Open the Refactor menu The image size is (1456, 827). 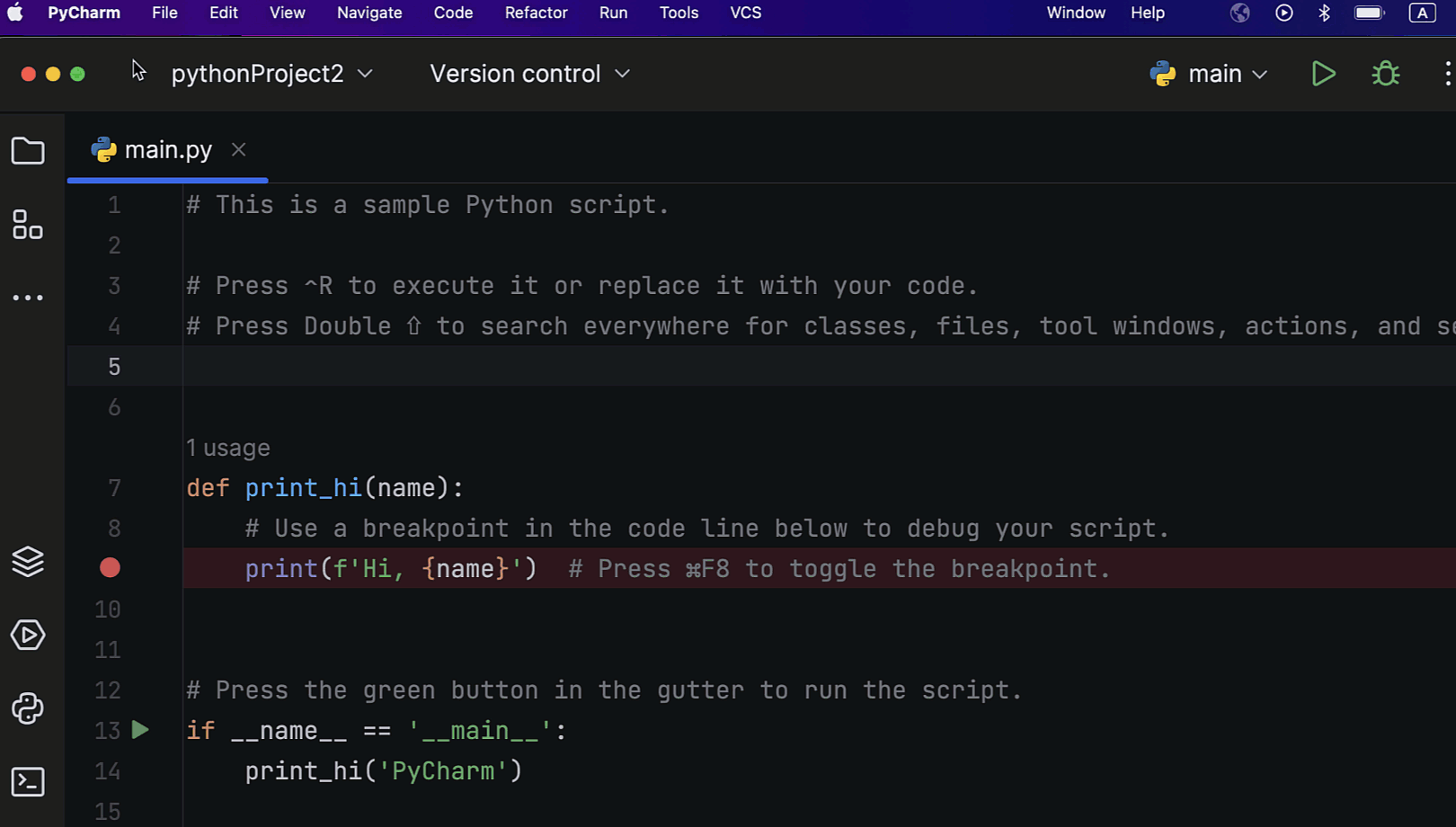[536, 13]
